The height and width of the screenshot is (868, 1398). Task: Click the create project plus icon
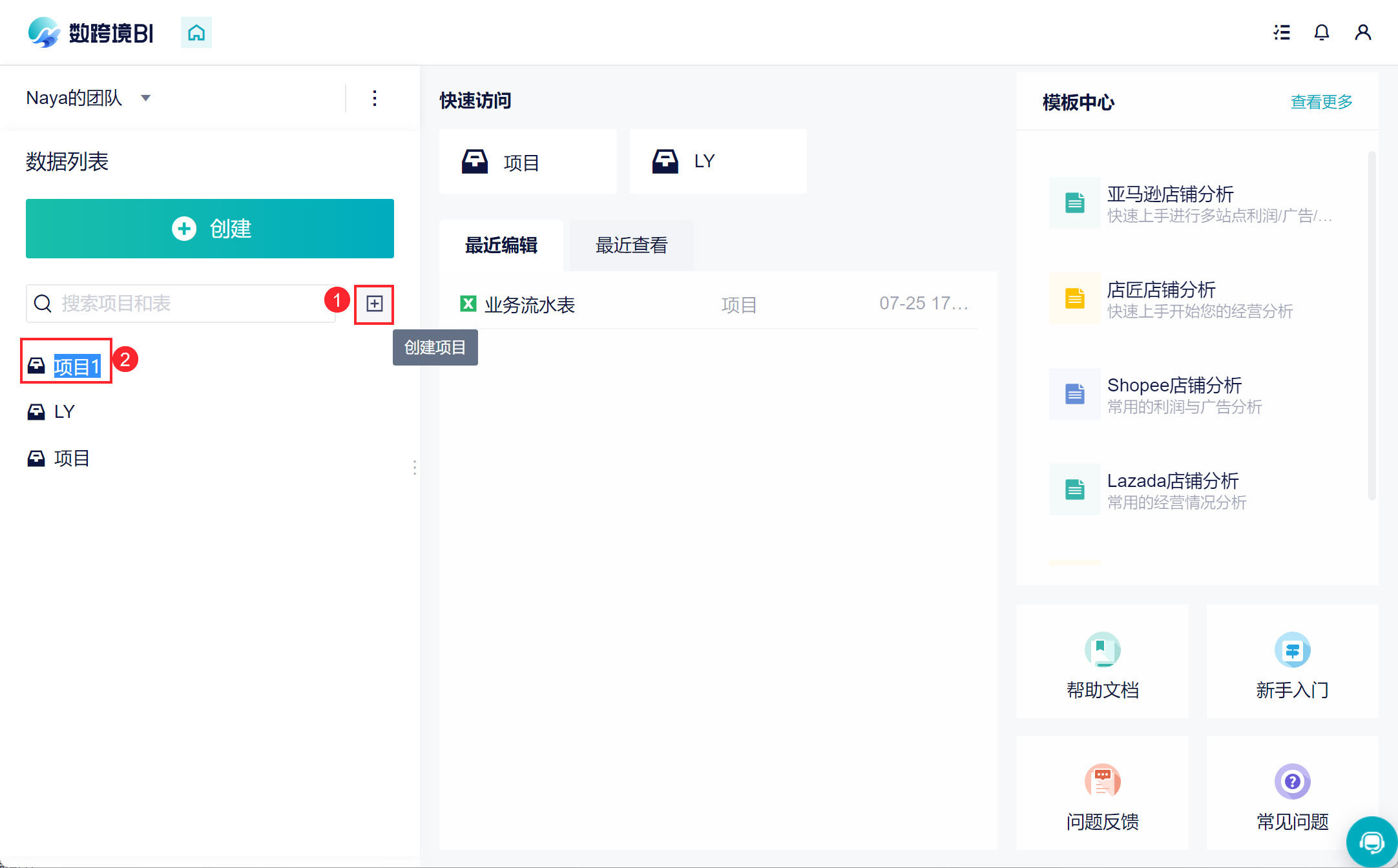[x=374, y=304]
